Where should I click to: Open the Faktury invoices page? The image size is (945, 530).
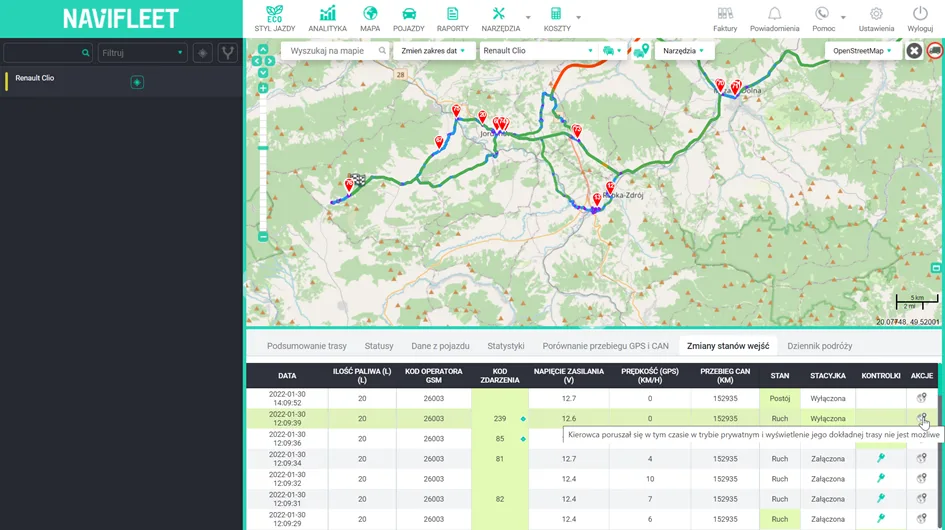[x=725, y=19]
